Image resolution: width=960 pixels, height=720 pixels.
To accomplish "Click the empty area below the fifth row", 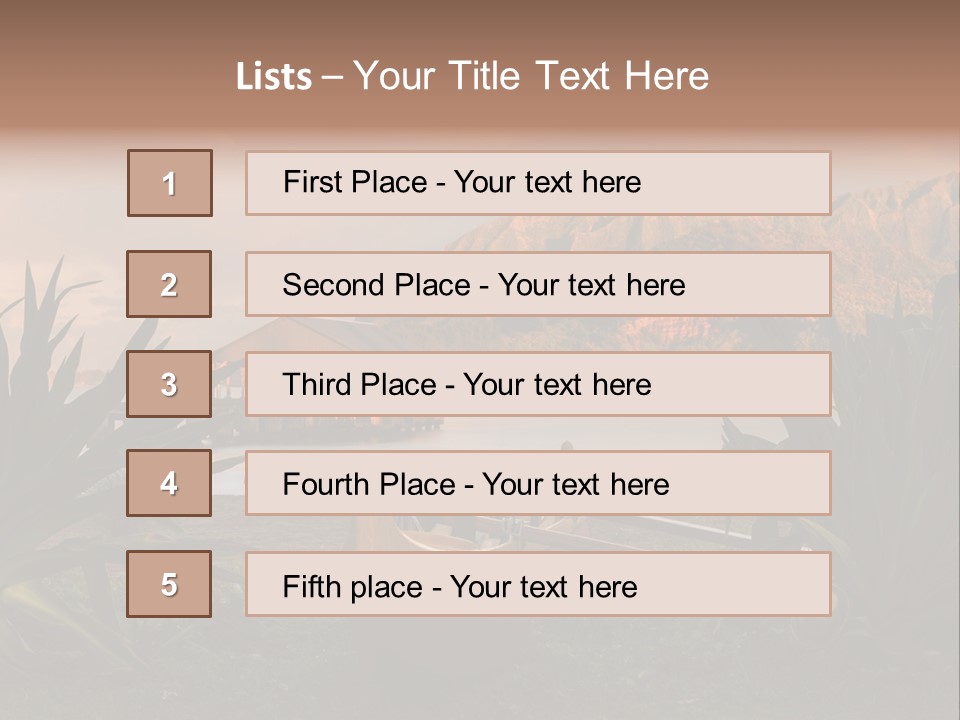I will click(480, 665).
